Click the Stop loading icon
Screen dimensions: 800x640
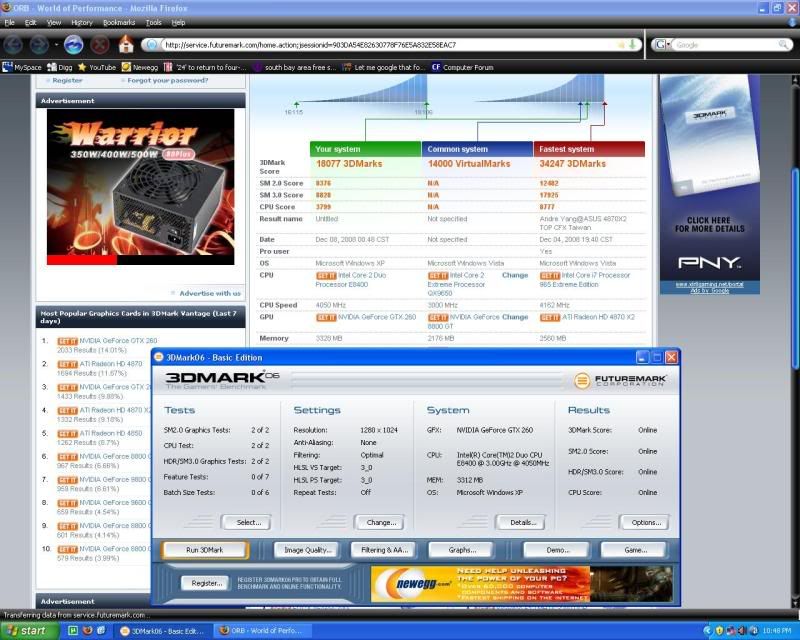pos(100,45)
